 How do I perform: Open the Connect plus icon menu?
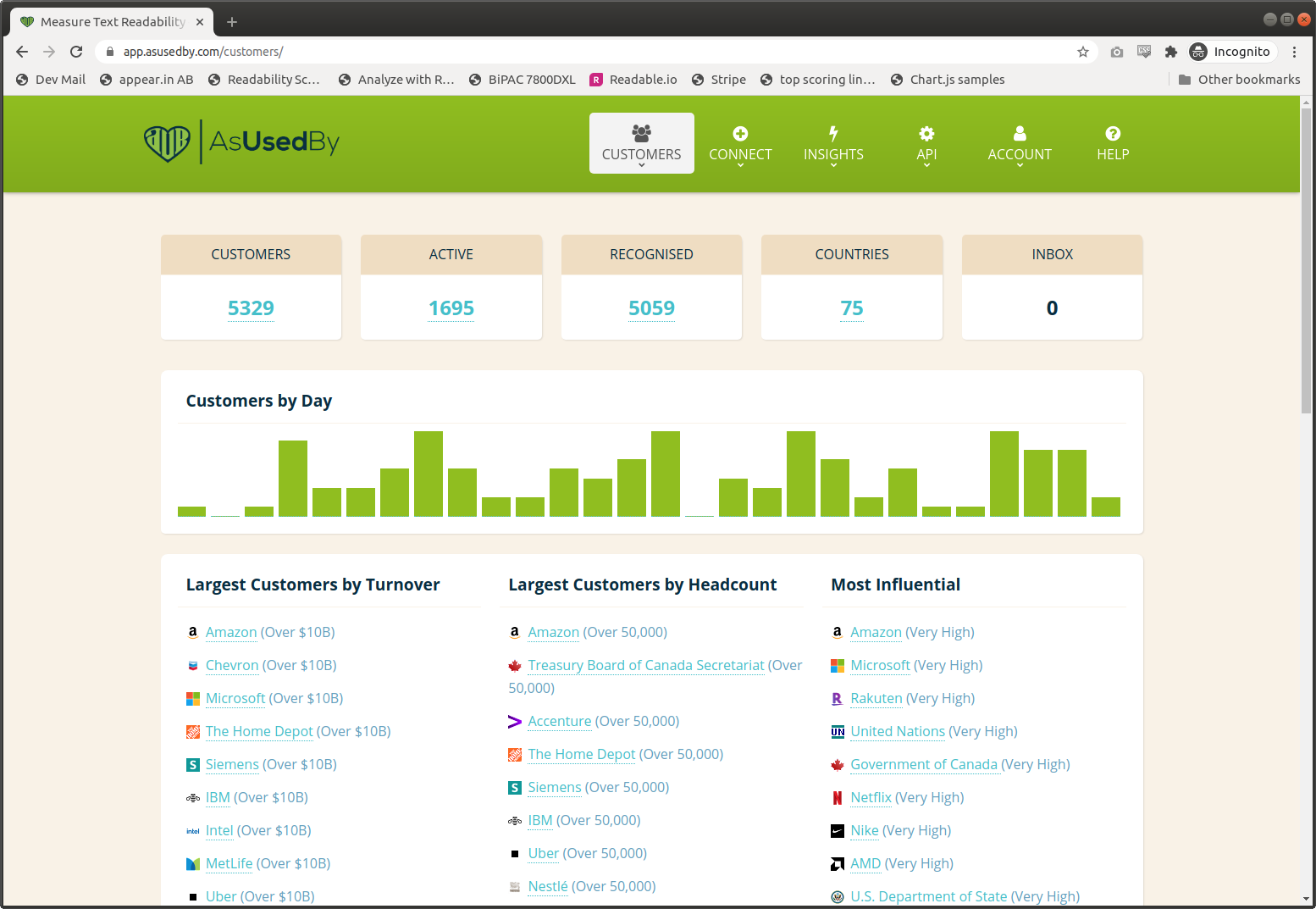coord(740,143)
